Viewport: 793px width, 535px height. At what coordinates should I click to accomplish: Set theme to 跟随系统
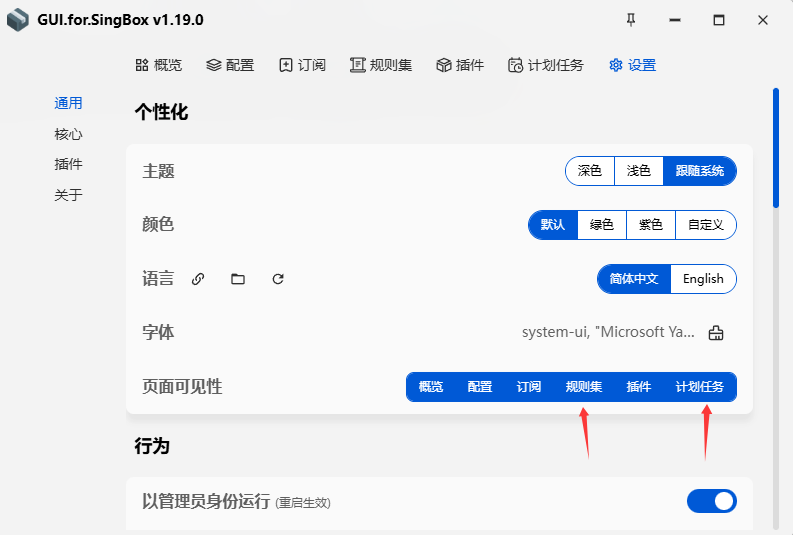click(700, 171)
